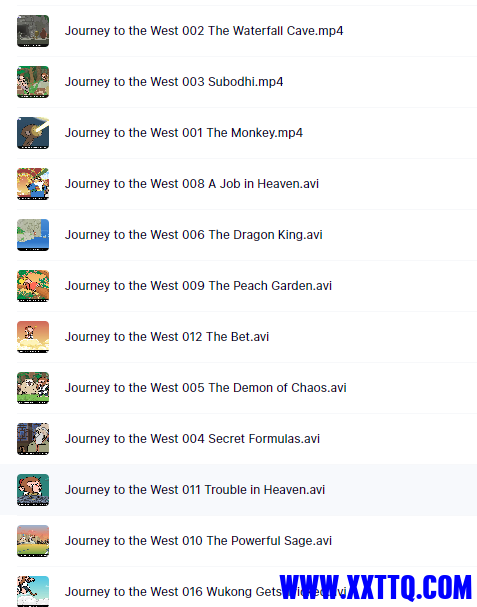Select the 001 The Monkey thumbnail icon
This screenshot has height=607, width=477.
(x=33, y=133)
